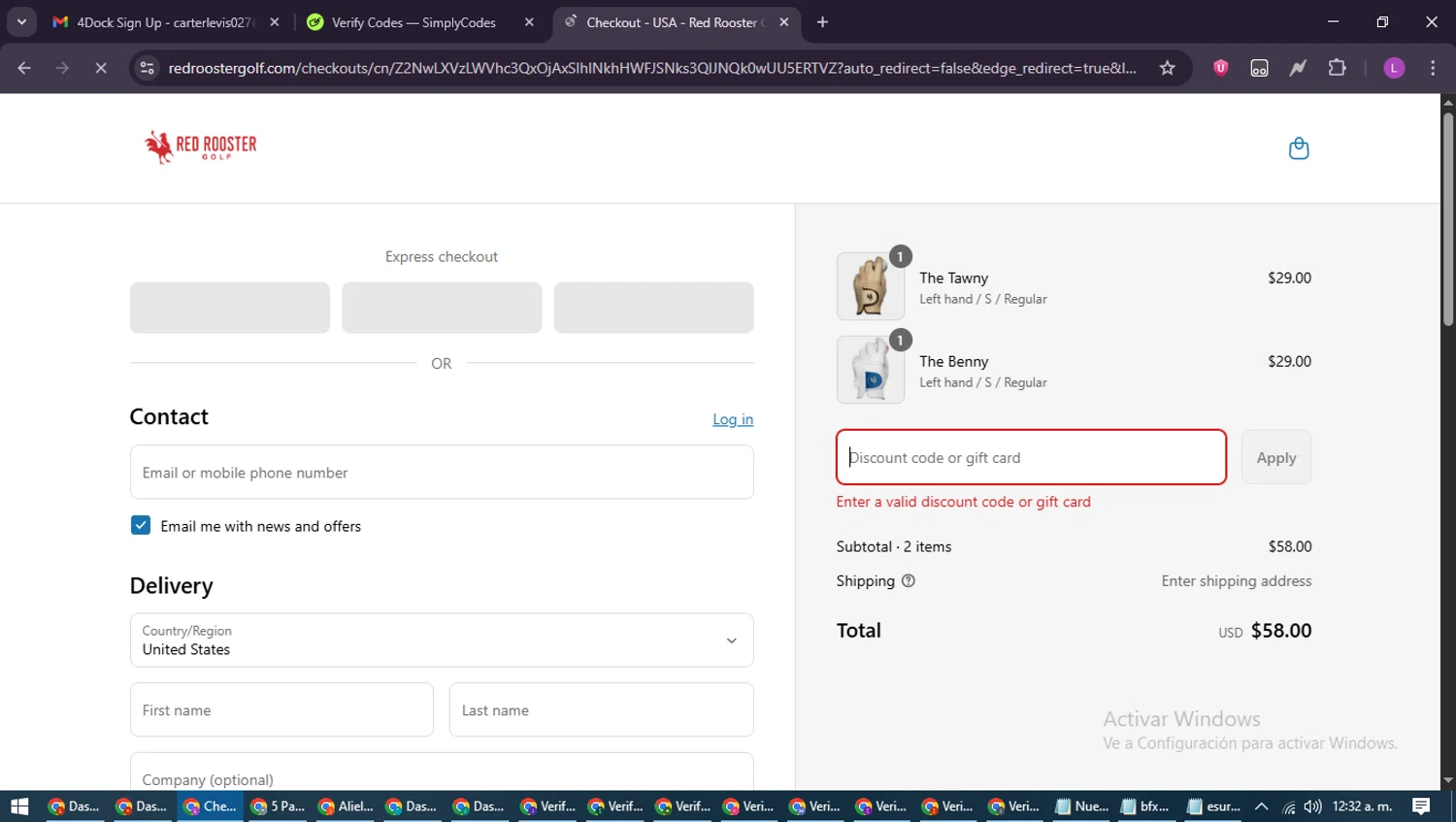This screenshot has height=822, width=1456.
Task: Click the middle express checkout button
Action: point(442,308)
